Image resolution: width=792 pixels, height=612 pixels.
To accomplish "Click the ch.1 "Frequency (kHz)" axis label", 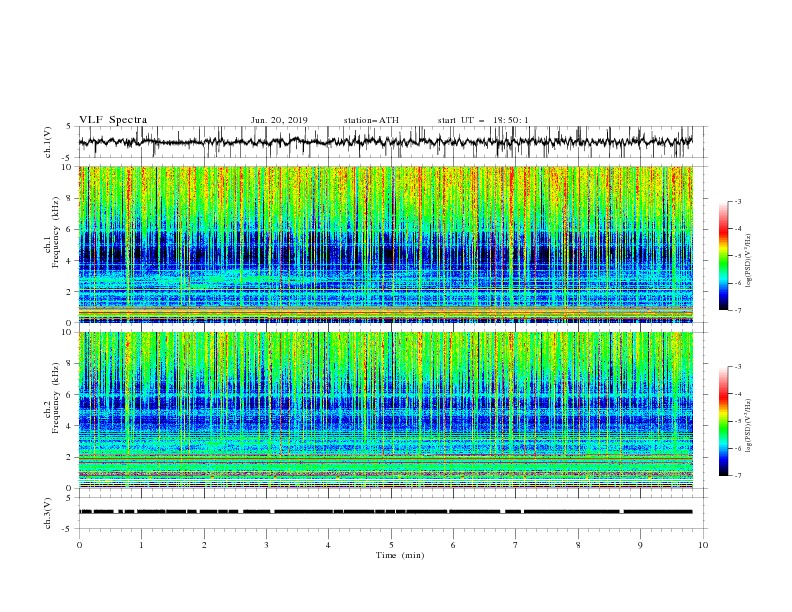I will coord(56,230).
